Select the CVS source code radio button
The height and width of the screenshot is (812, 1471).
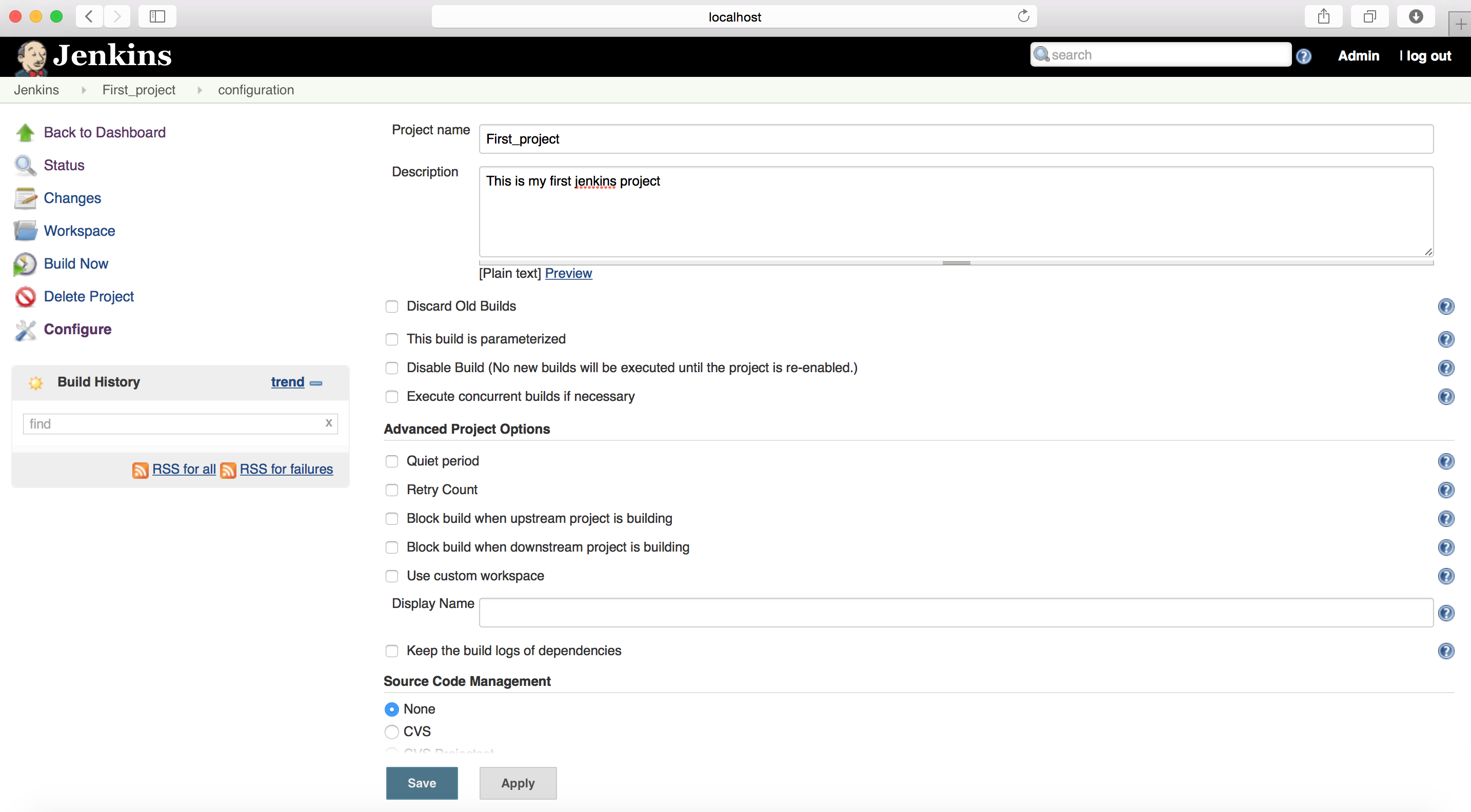pos(391,732)
